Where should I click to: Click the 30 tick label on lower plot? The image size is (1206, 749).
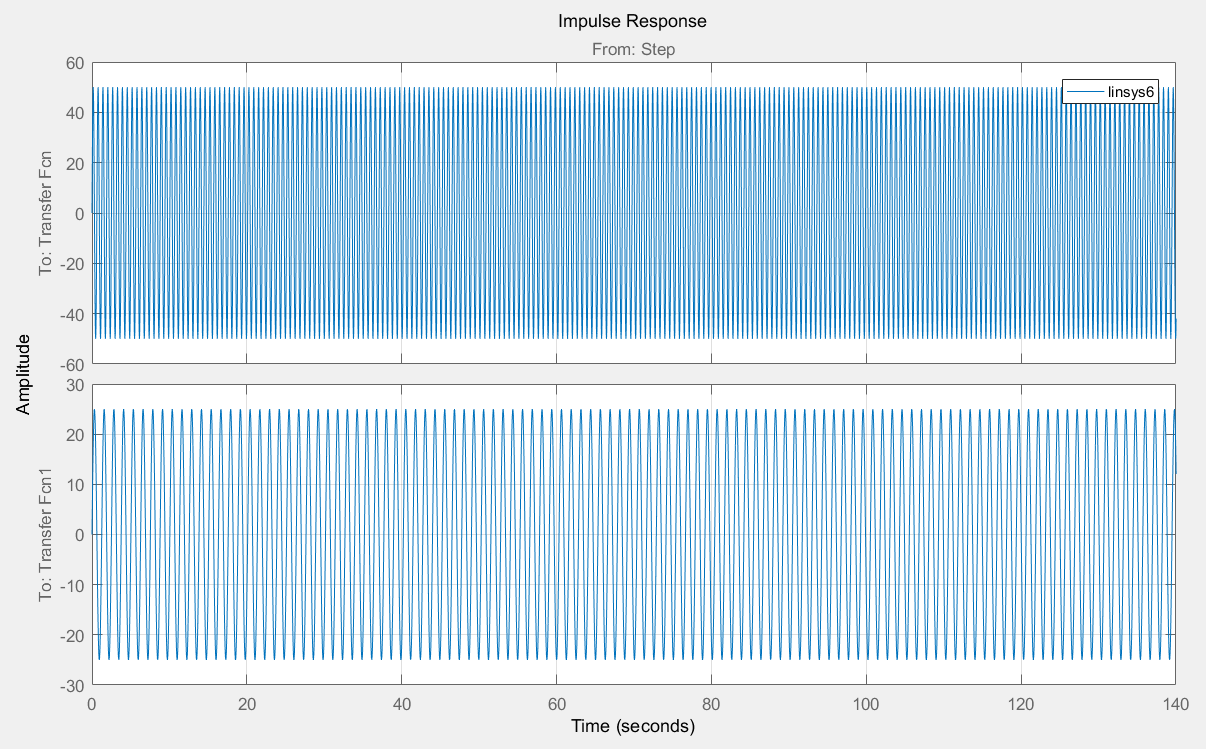click(x=75, y=385)
